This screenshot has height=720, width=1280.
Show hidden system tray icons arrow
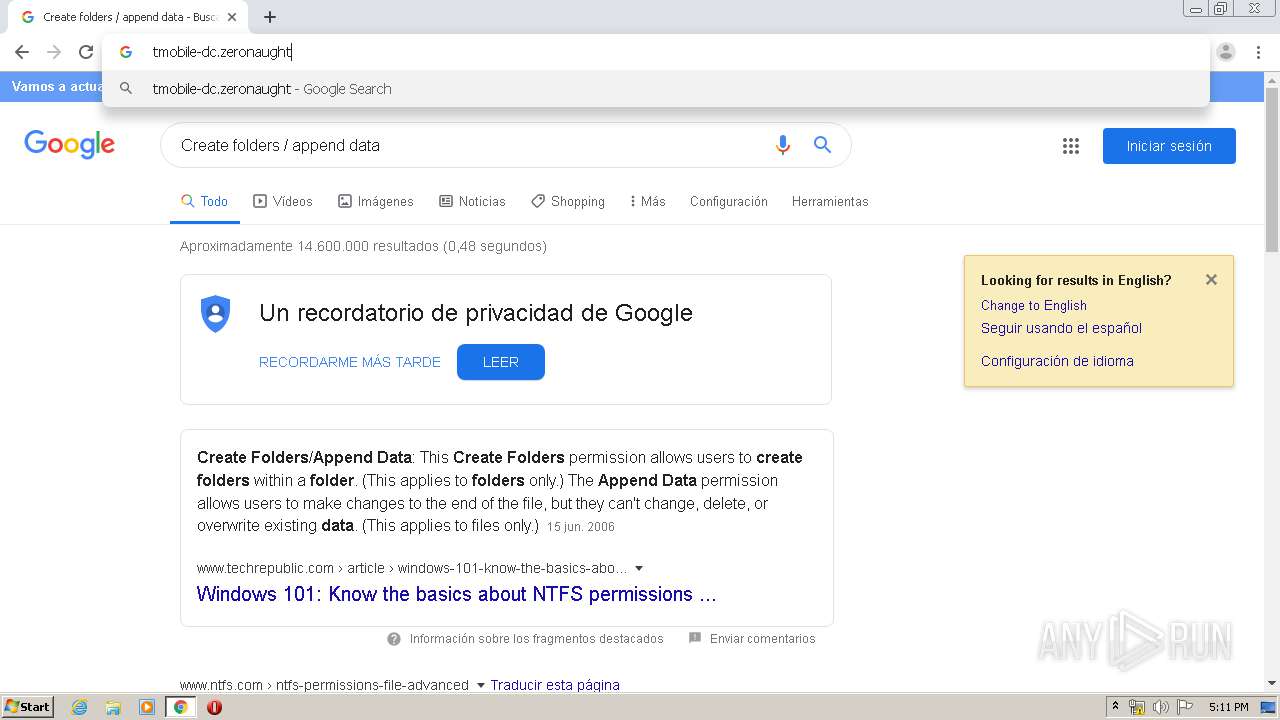pos(1115,707)
